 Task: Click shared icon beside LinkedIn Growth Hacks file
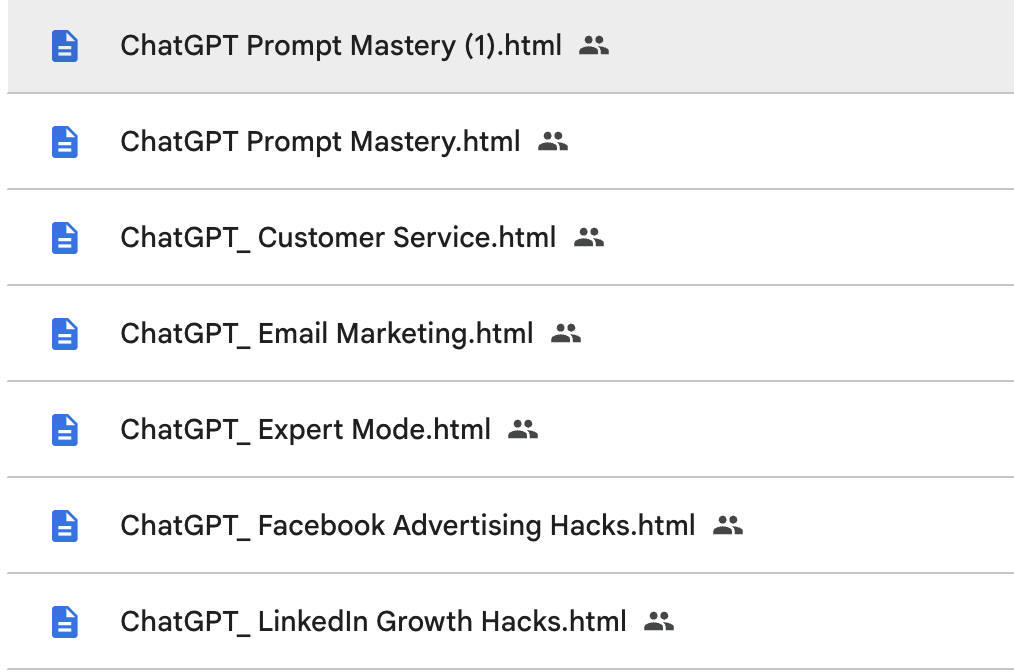pyautogui.click(x=659, y=621)
